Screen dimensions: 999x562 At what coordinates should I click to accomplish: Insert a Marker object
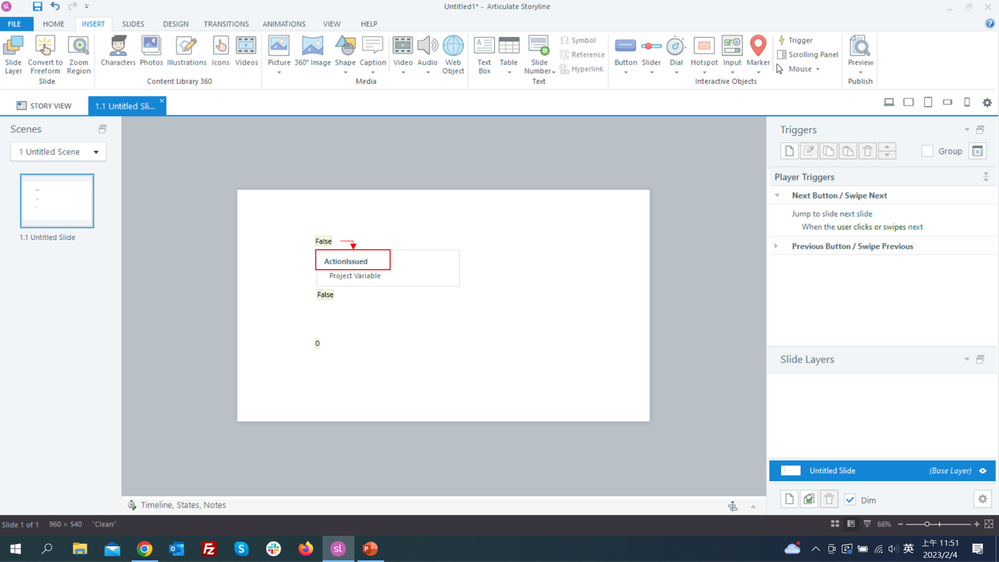tap(758, 54)
